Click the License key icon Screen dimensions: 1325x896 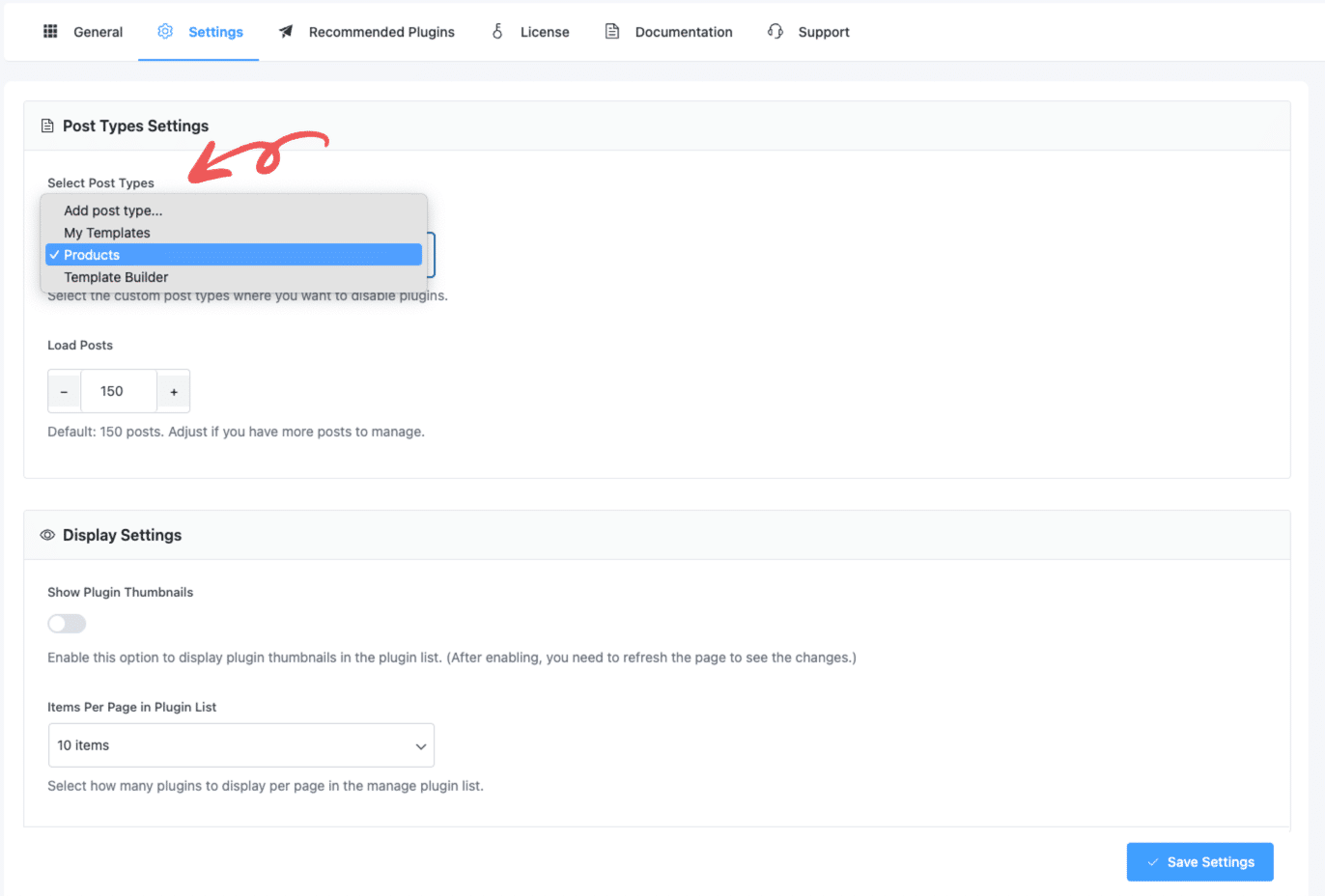click(496, 31)
